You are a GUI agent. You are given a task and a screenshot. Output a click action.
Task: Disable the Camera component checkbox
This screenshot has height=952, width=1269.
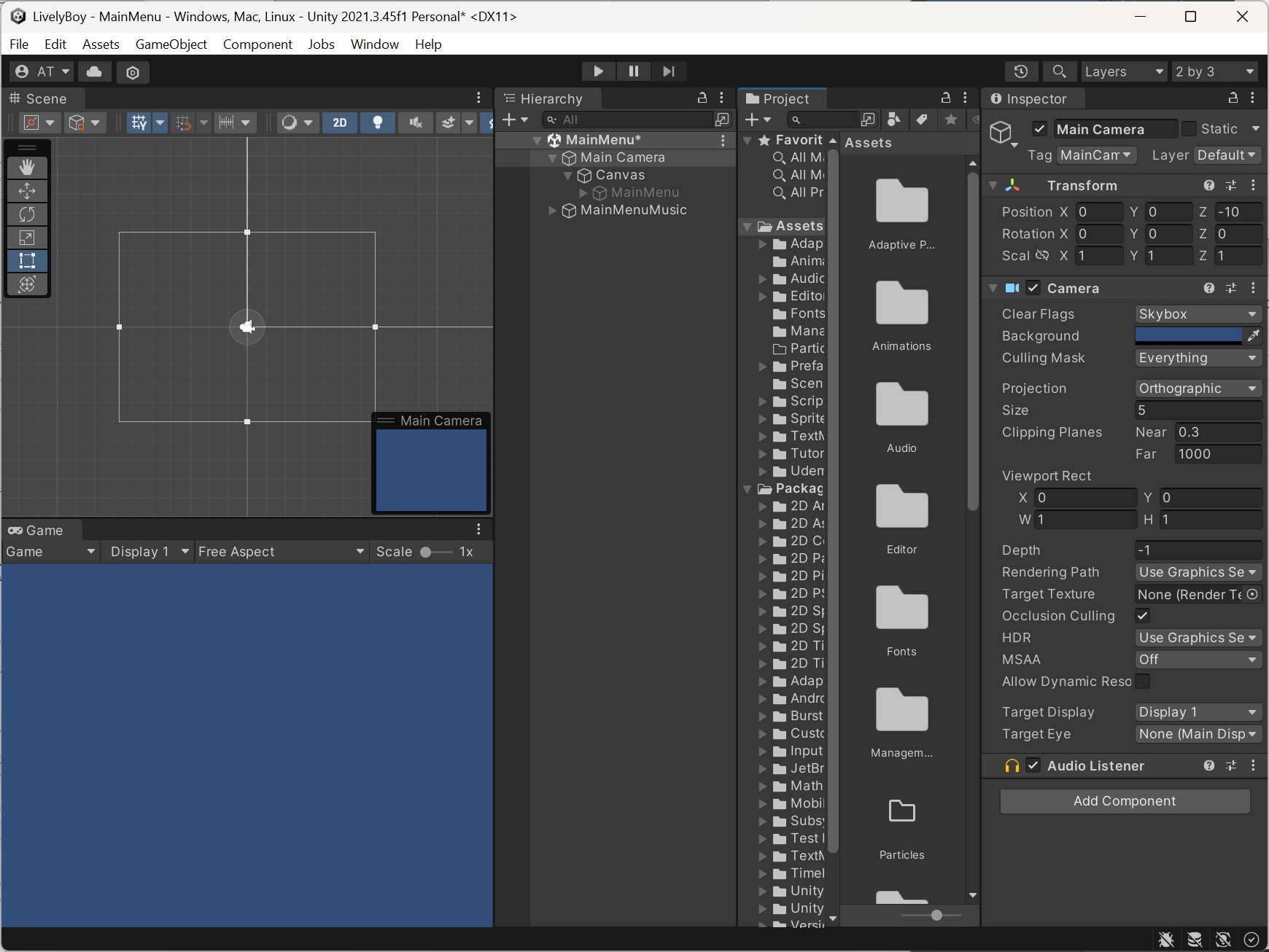click(1033, 287)
